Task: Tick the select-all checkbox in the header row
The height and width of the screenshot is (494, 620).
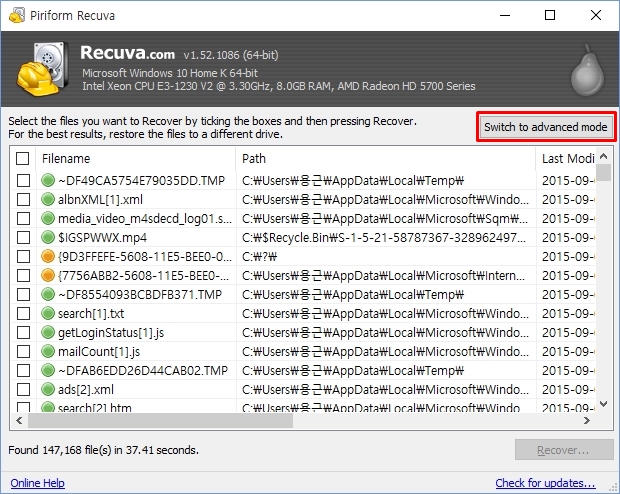Action: 23,159
